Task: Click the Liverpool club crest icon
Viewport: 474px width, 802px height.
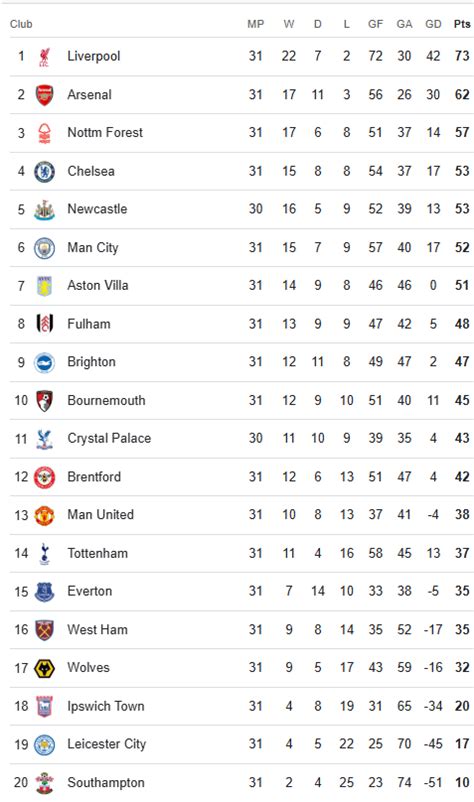Action: click(44, 57)
